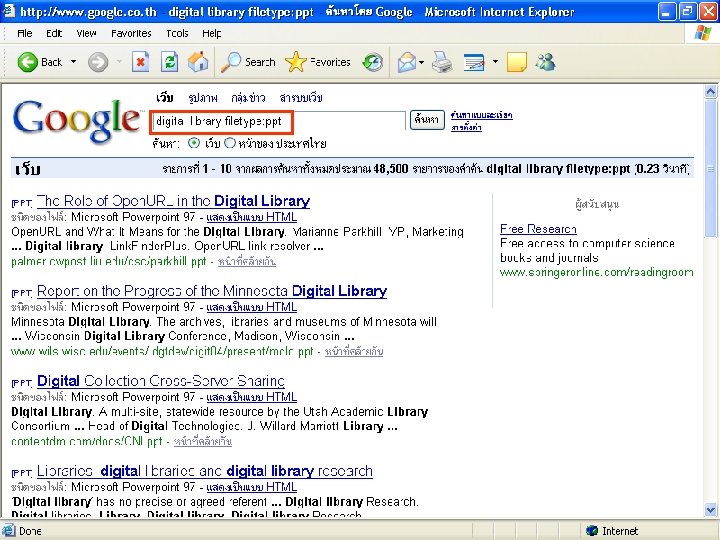Click the IE page icon in title bar
The image size is (720, 540).
(x=9, y=11)
